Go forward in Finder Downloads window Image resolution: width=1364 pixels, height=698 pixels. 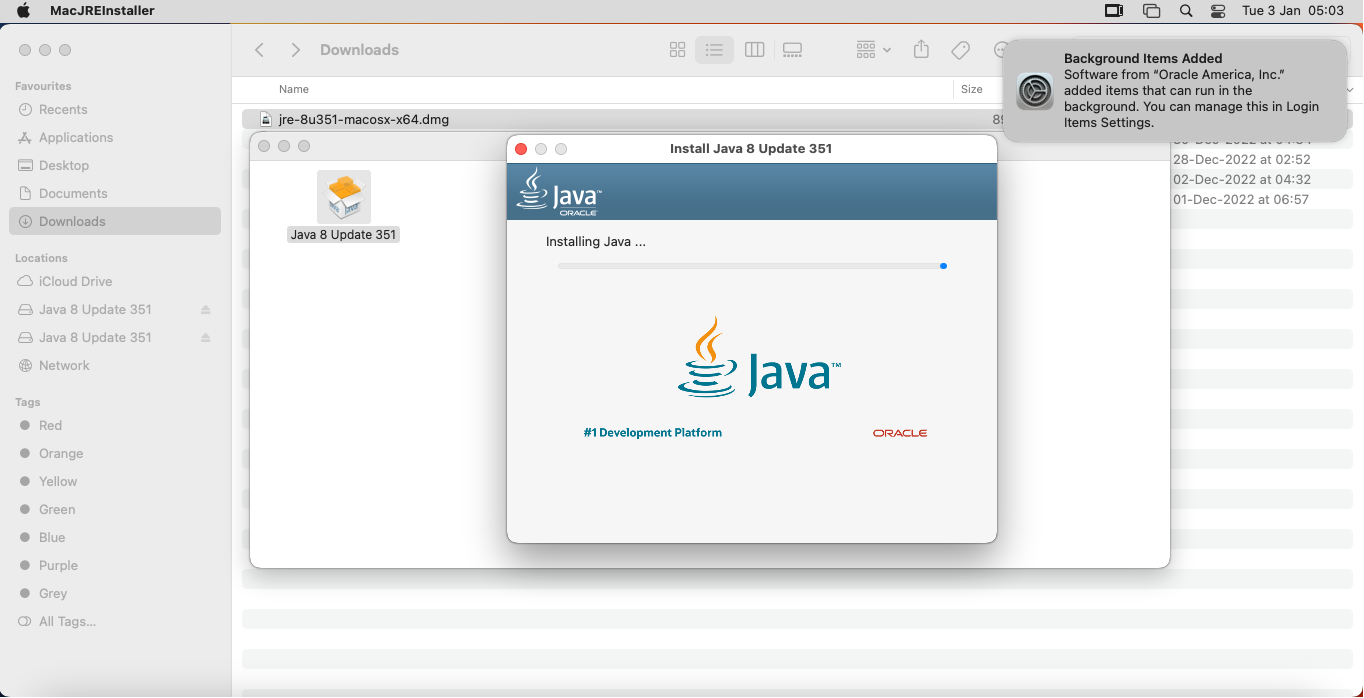(x=295, y=50)
